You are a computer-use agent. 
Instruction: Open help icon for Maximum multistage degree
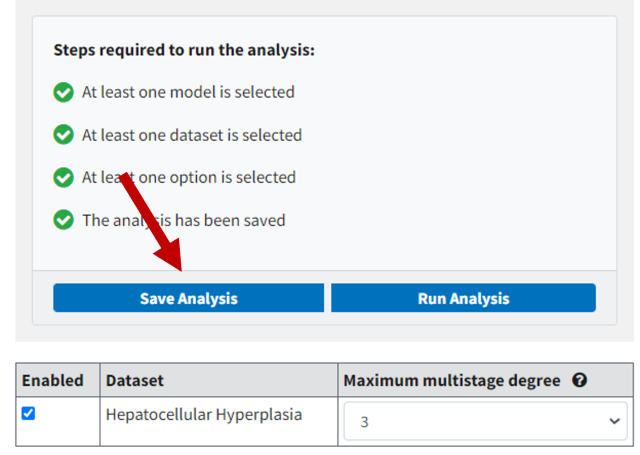(579, 381)
